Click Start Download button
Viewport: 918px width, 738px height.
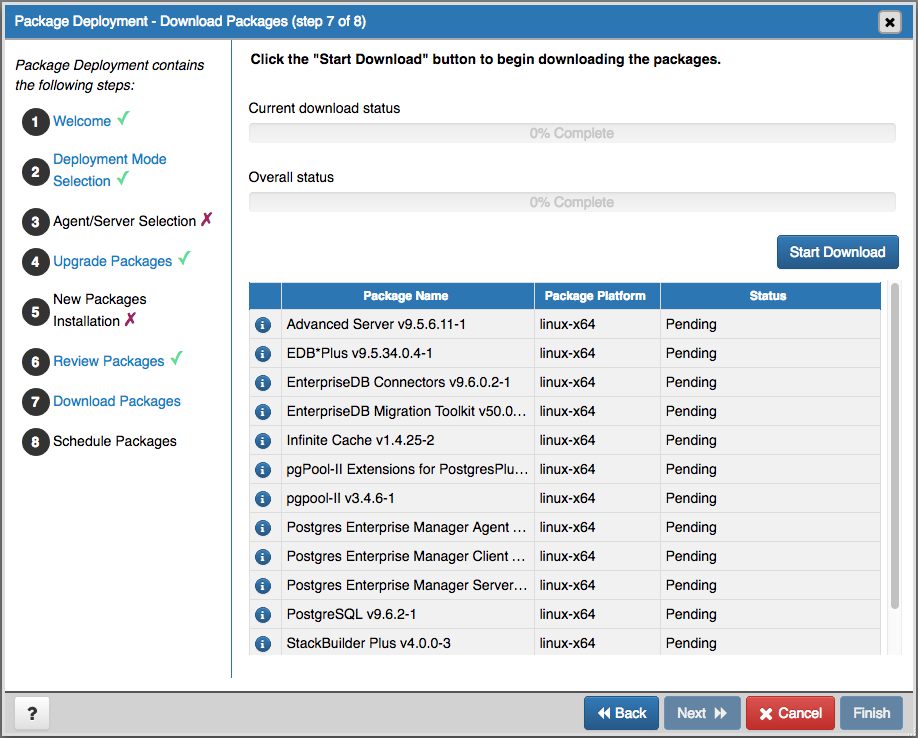coord(837,252)
